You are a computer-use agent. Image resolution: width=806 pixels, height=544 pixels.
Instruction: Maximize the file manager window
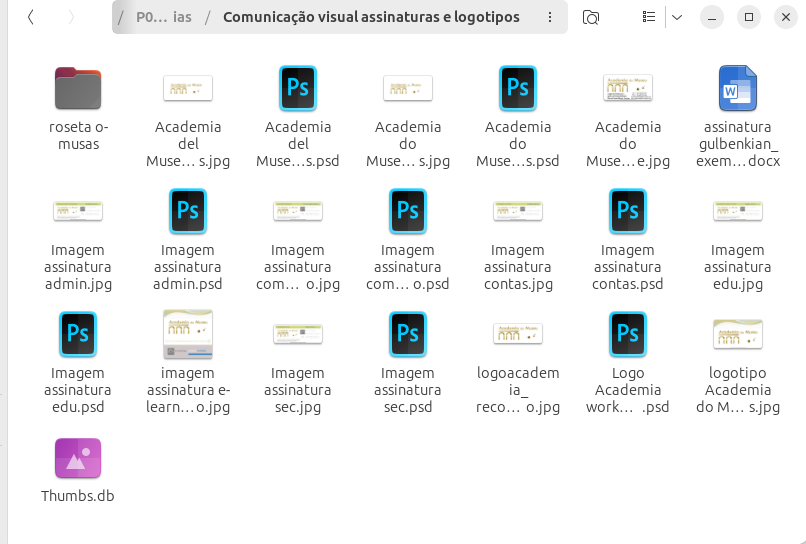coord(749,17)
